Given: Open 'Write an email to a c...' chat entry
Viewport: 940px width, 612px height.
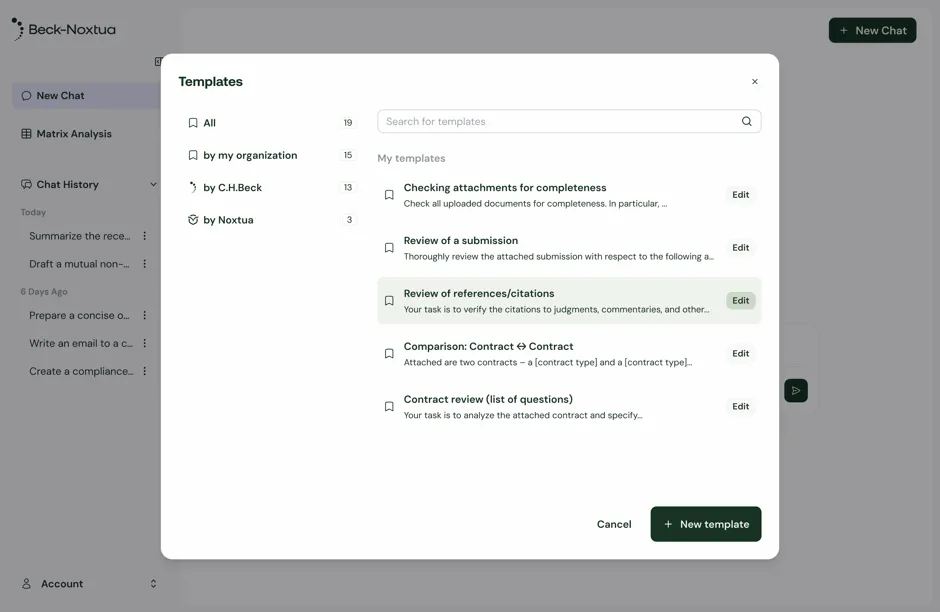Looking at the screenshot, I should [x=81, y=343].
